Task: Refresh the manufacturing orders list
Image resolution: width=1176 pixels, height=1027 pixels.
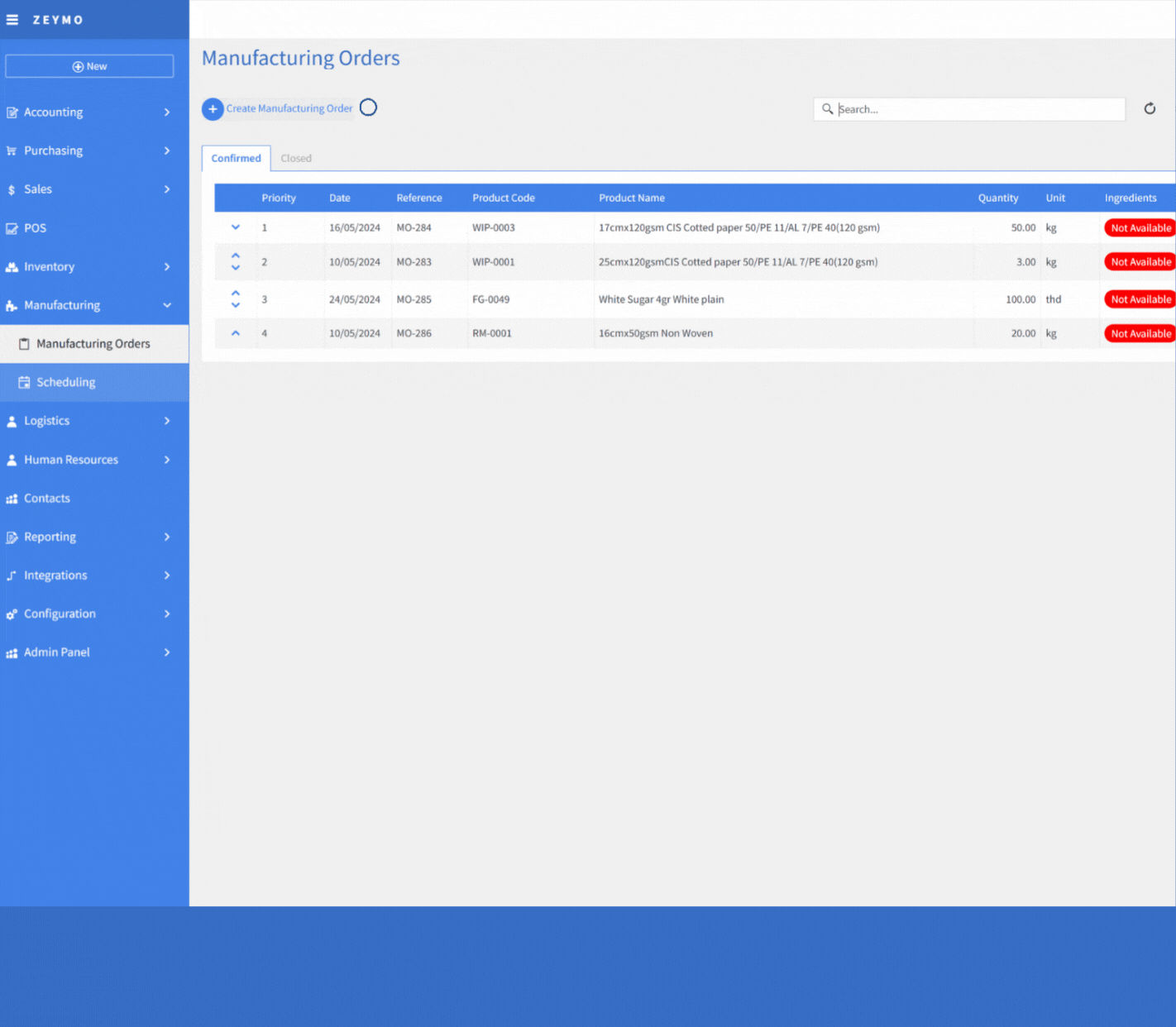Action: click(1150, 108)
